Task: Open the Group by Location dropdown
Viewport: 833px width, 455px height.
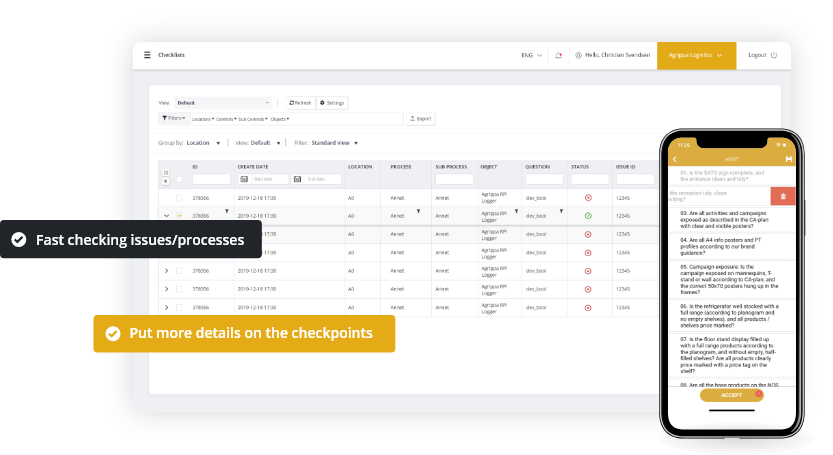Action: [x=204, y=143]
